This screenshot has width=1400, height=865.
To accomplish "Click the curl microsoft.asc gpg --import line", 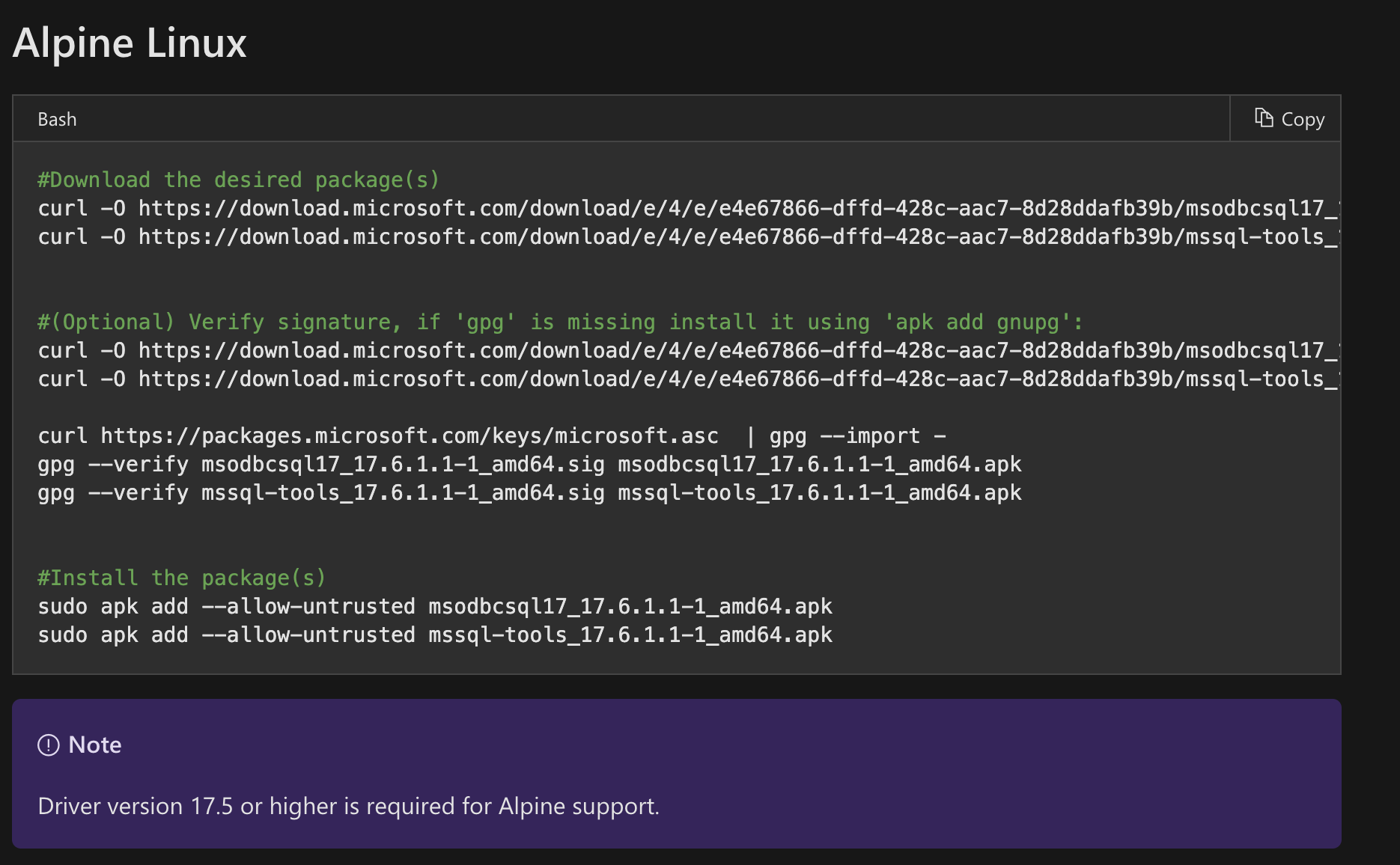I will (492, 436).
